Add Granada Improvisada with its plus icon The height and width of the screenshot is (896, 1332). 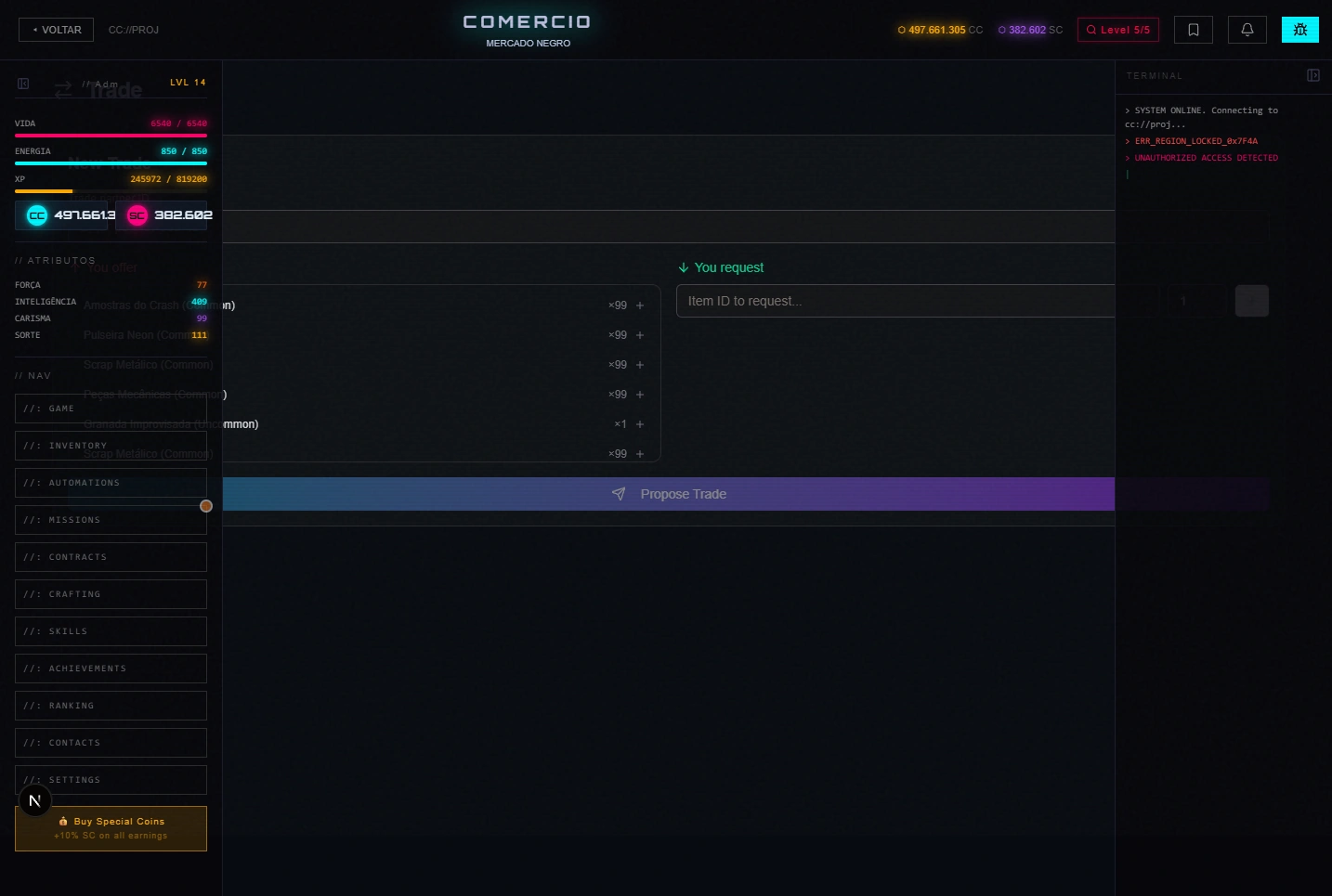(x=640, y=424)
